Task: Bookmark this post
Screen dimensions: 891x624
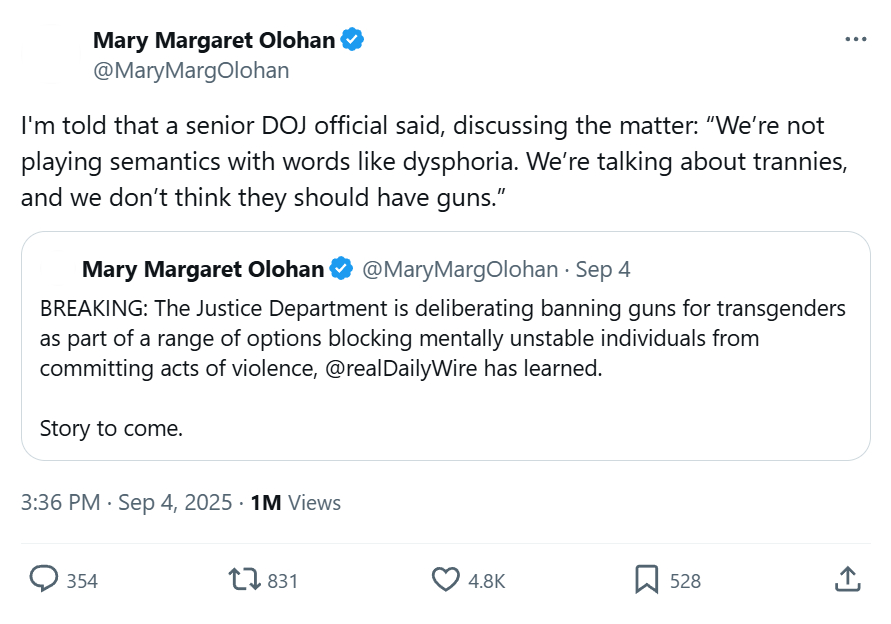Action: pos(646,580)
